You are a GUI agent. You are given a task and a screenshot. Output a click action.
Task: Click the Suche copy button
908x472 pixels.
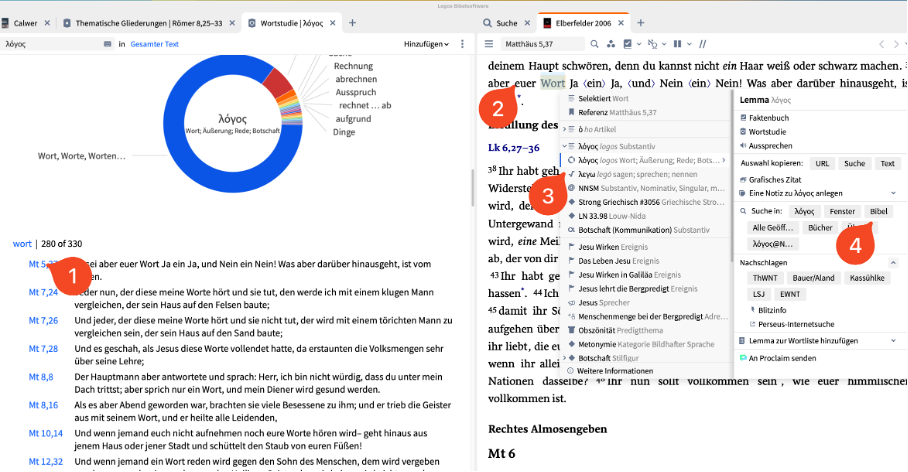pyautogui.click(x=854, y=163)
